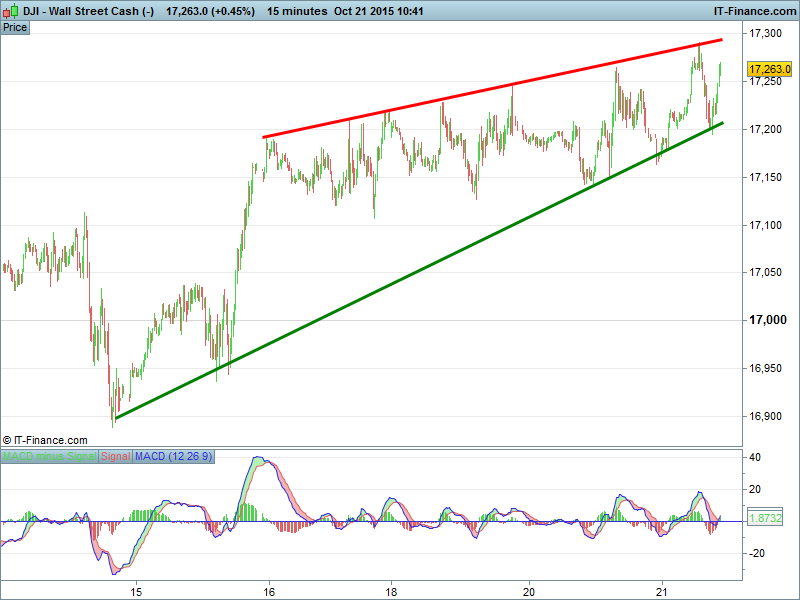
Task: Click date label 21 on time axis
Action: coord(661,590)
